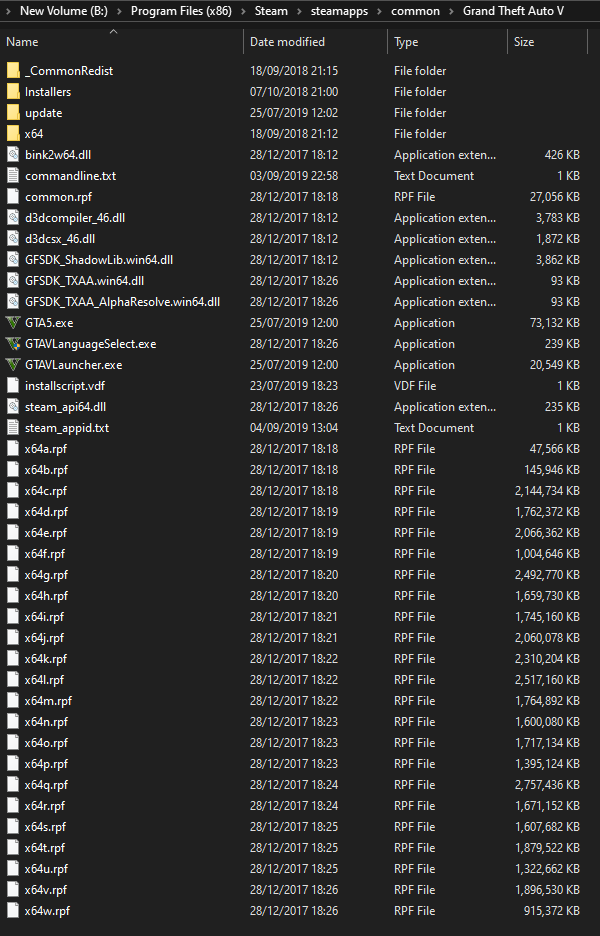Click the x64g.rpf file icon
Image resolution: width=600 pixels, height=936 pixels.
[13, 574]
